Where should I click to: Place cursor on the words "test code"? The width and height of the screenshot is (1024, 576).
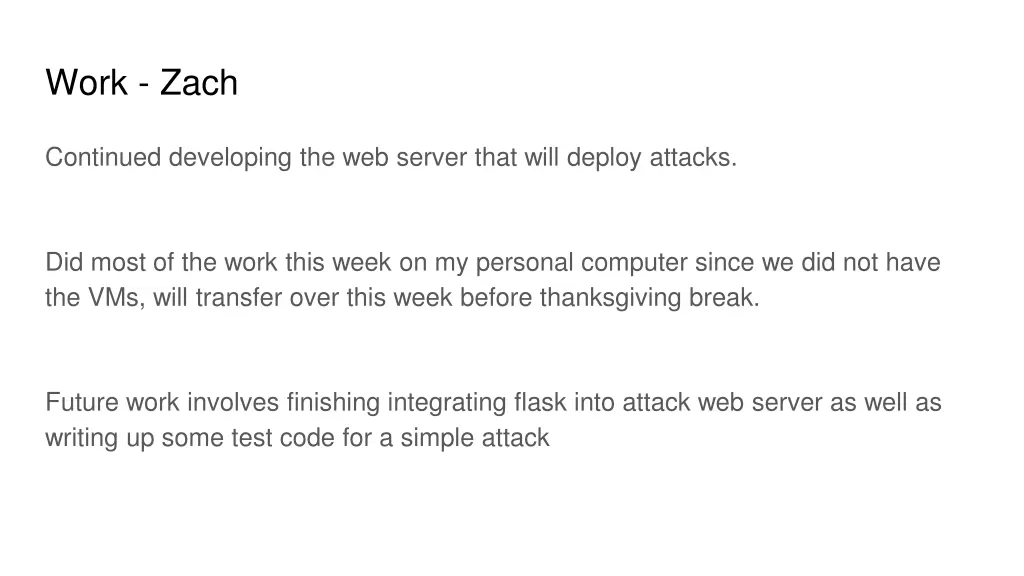point(283,438)
